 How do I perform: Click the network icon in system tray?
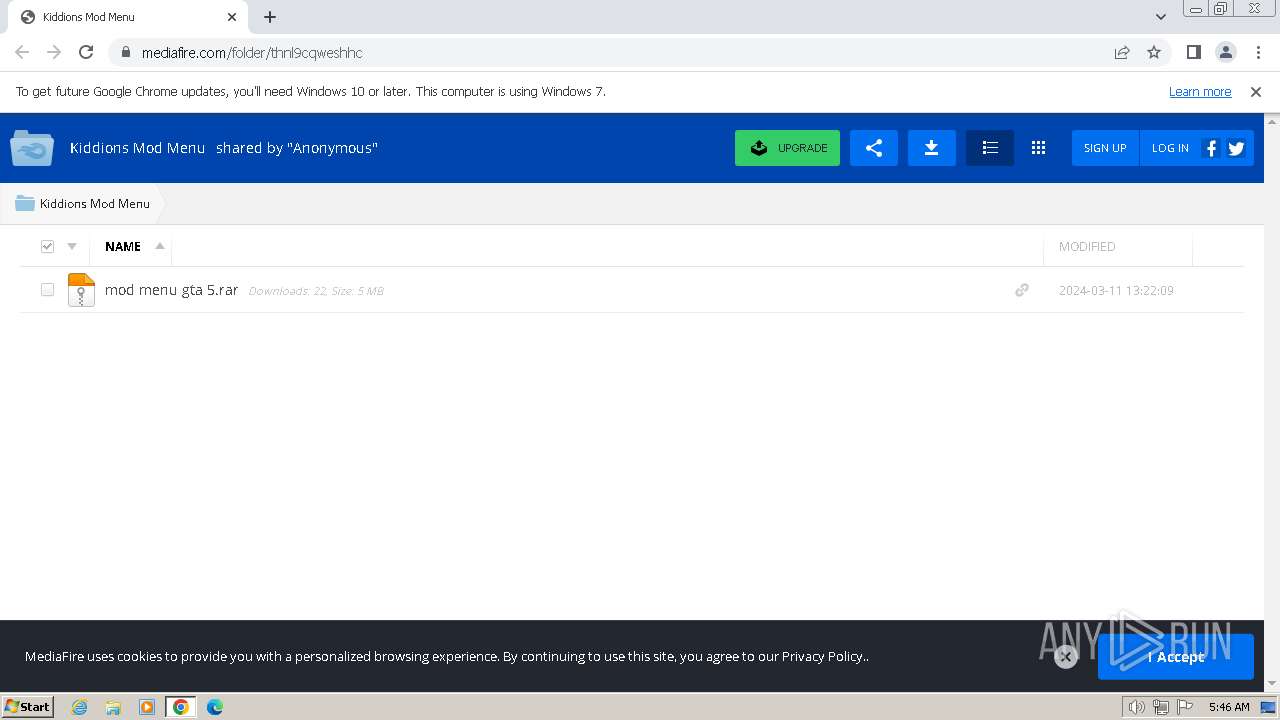tap(1161, 707)
